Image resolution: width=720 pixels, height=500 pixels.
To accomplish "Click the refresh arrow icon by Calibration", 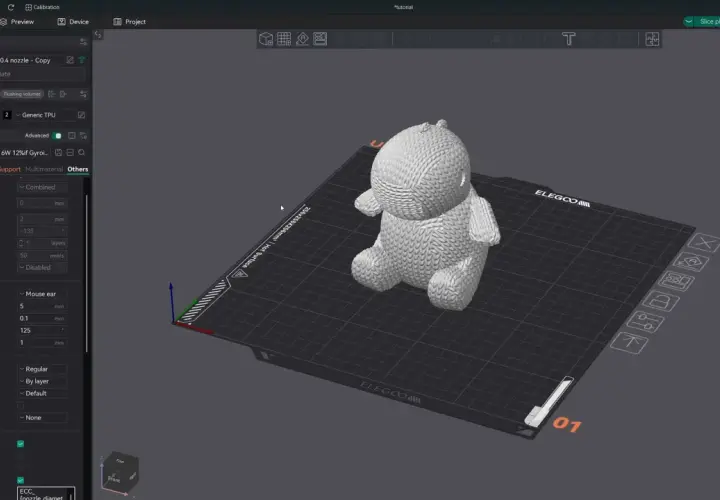I will pyautogui.click(x=11, y=7).
